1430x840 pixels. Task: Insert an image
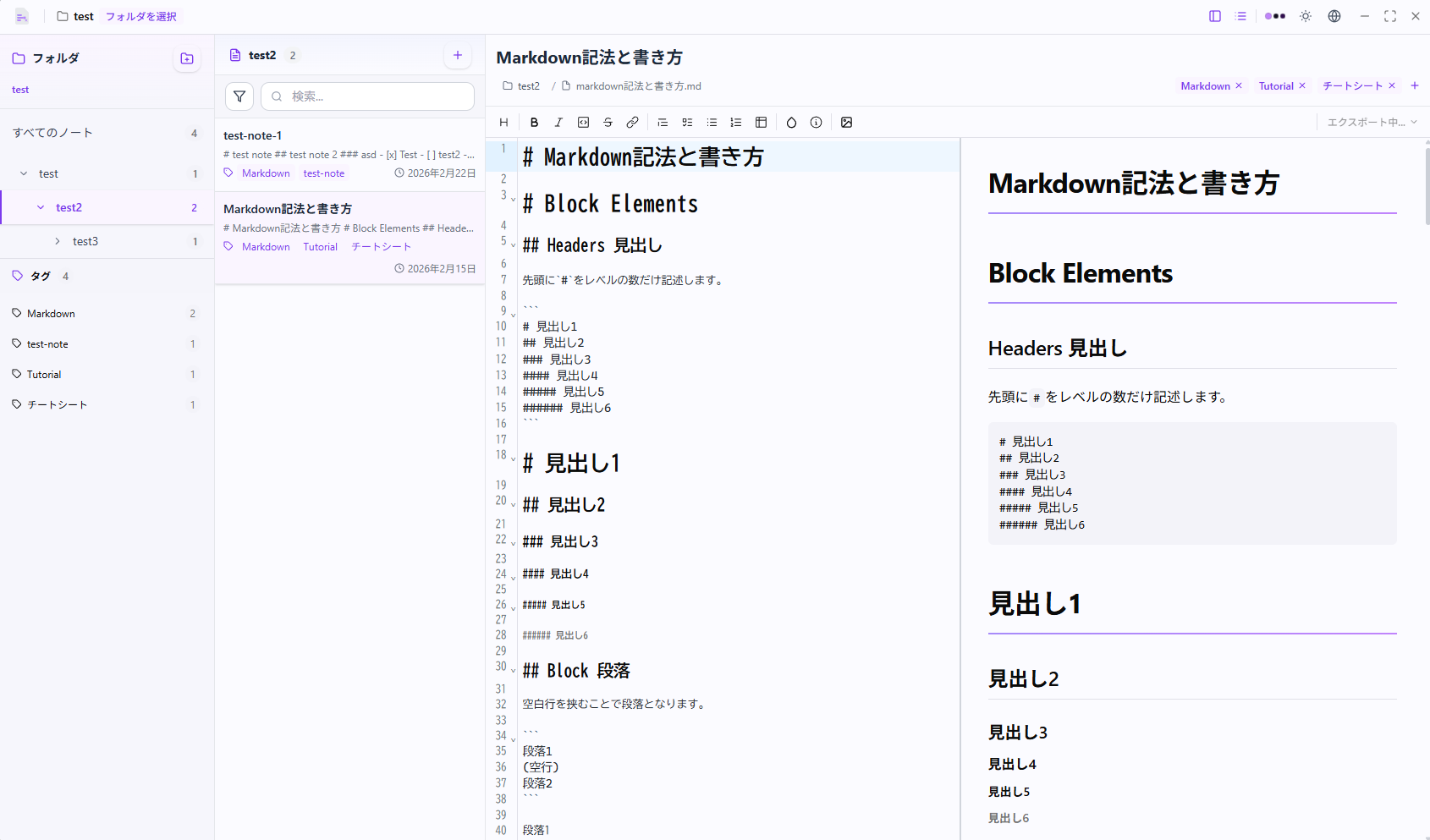pyautogui.click(x=847, y=122)
